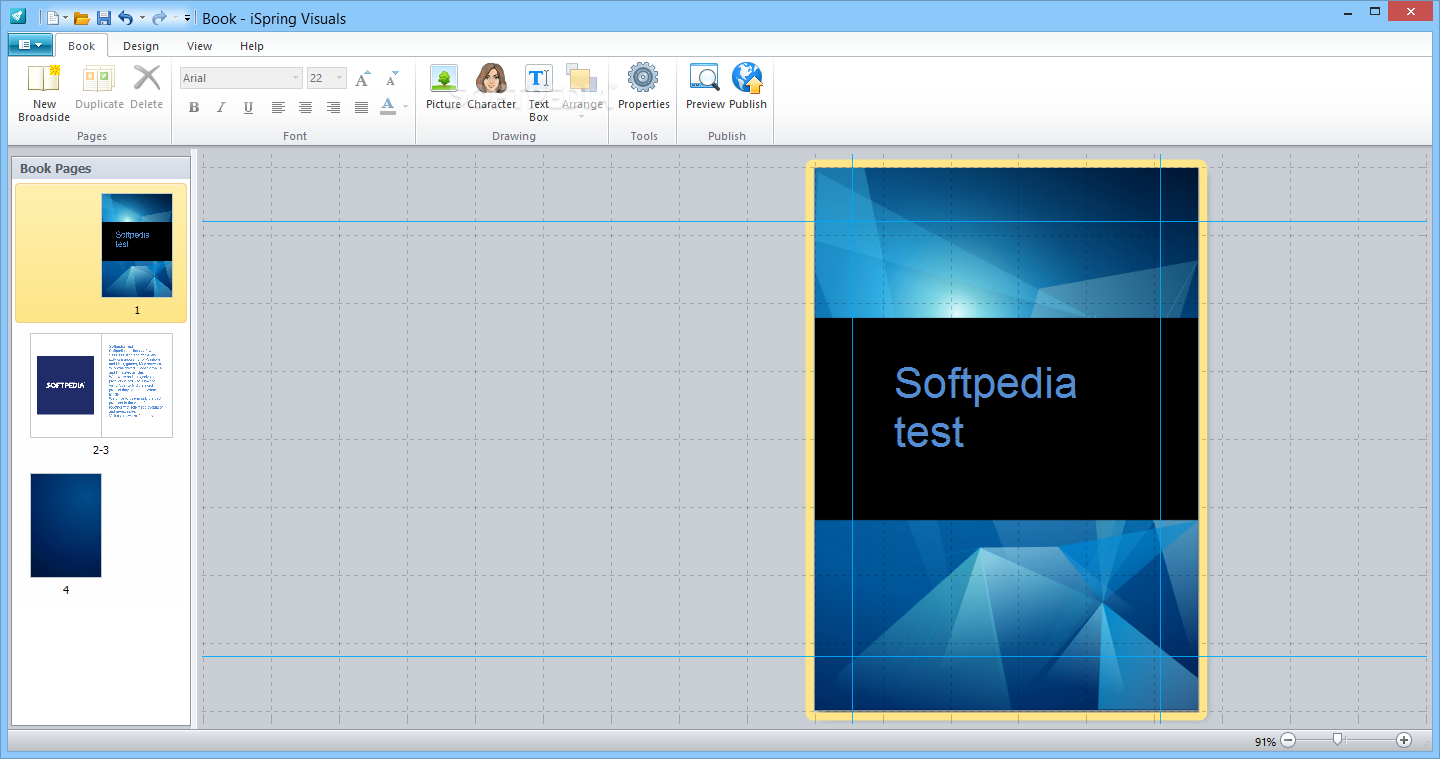Viewport: 1440px width, 759px height.
Task: Close the iSpring Visuals window
Action: click(1411, 11)
